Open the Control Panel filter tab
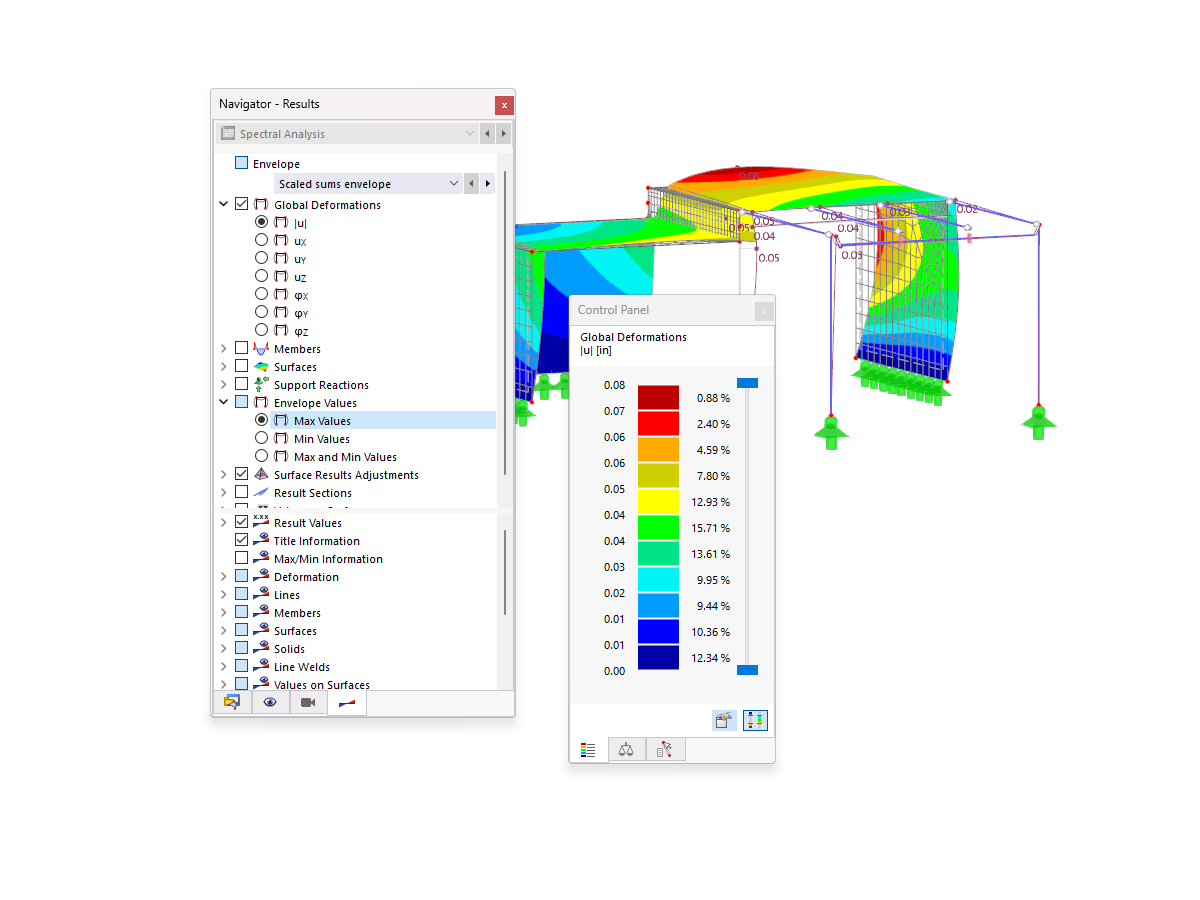1200x900 pixels. click(x=665, y=749)
